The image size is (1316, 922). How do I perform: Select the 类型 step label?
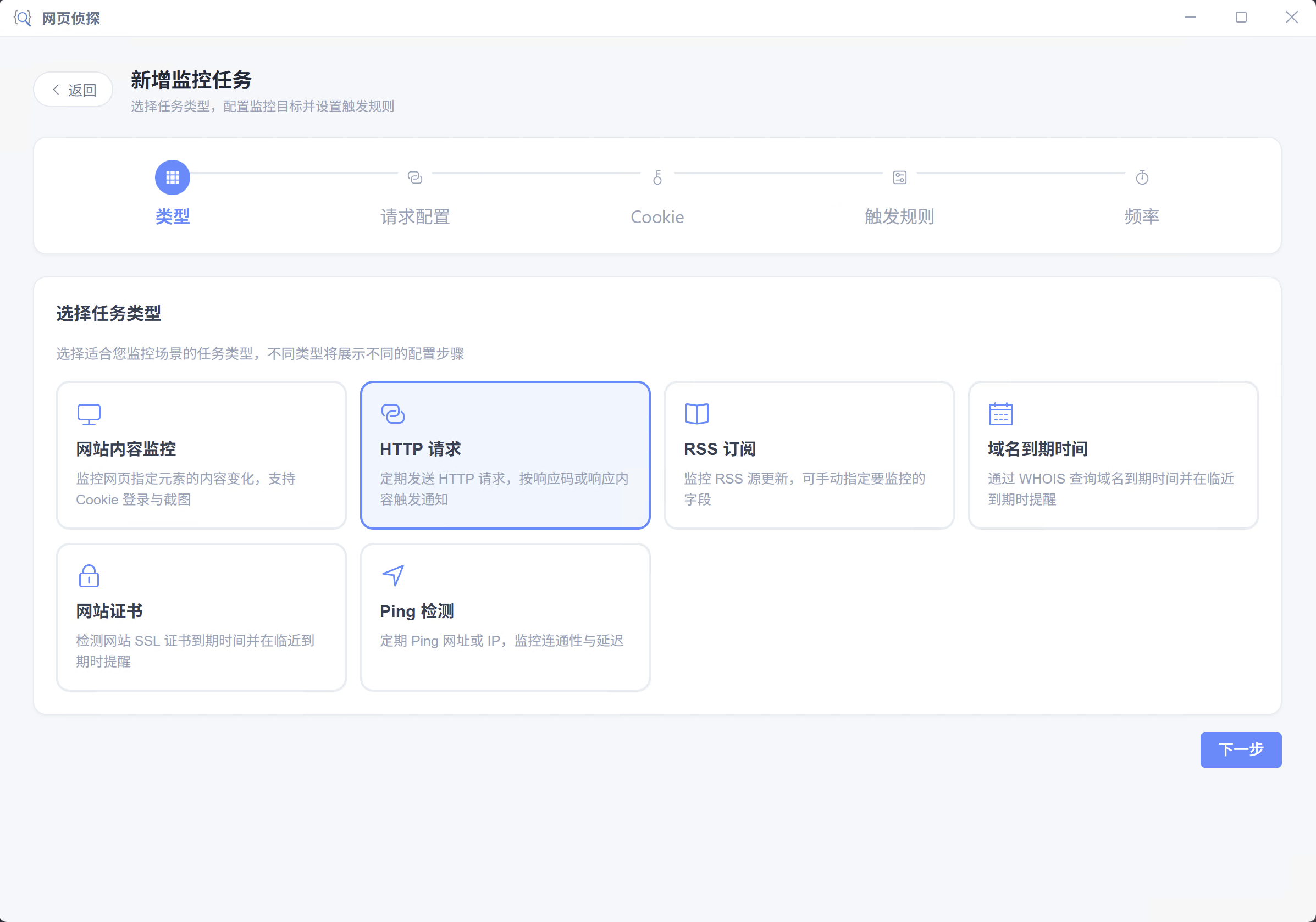(x=173, y=216)
